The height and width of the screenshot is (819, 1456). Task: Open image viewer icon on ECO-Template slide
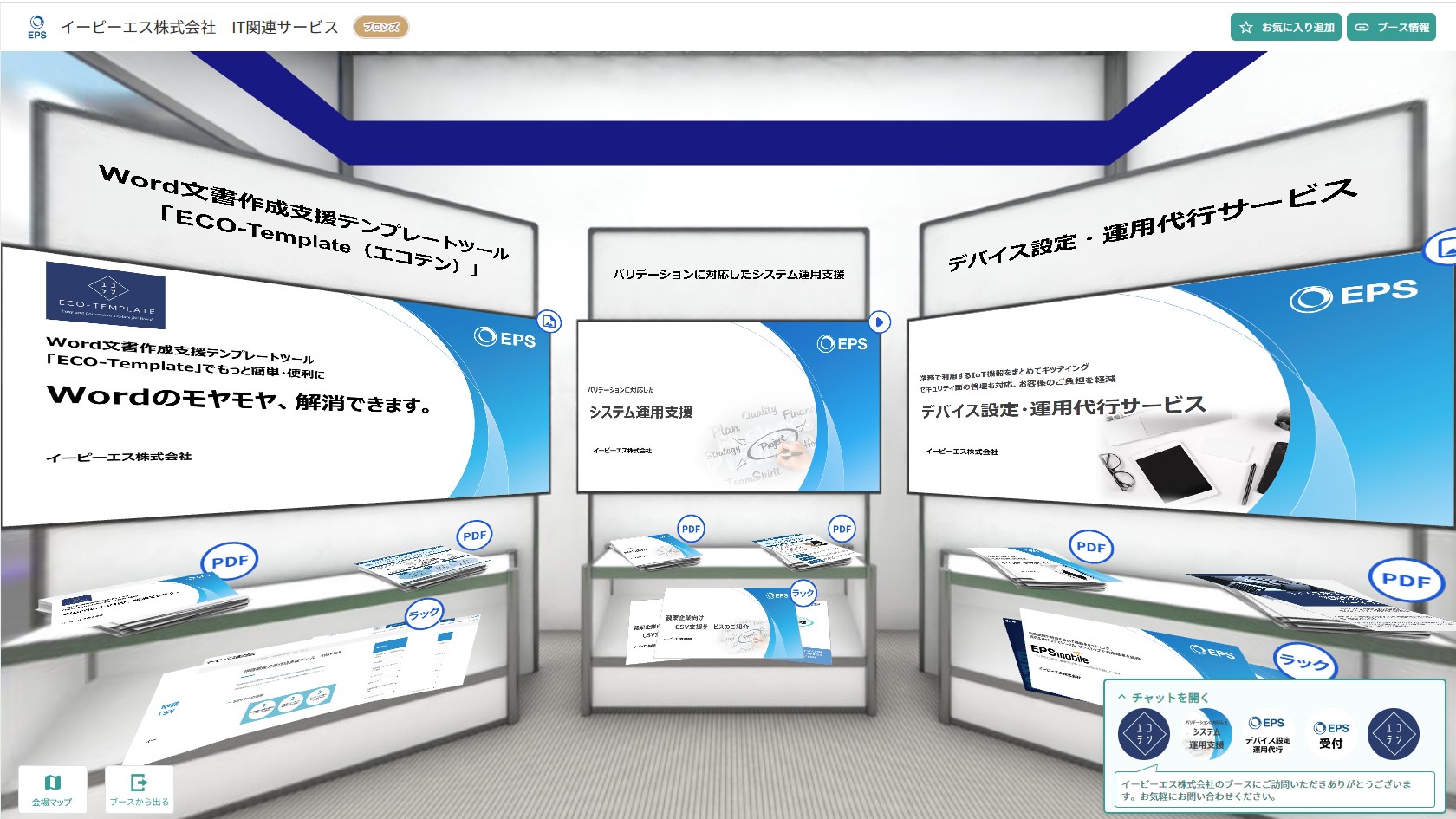549,322
